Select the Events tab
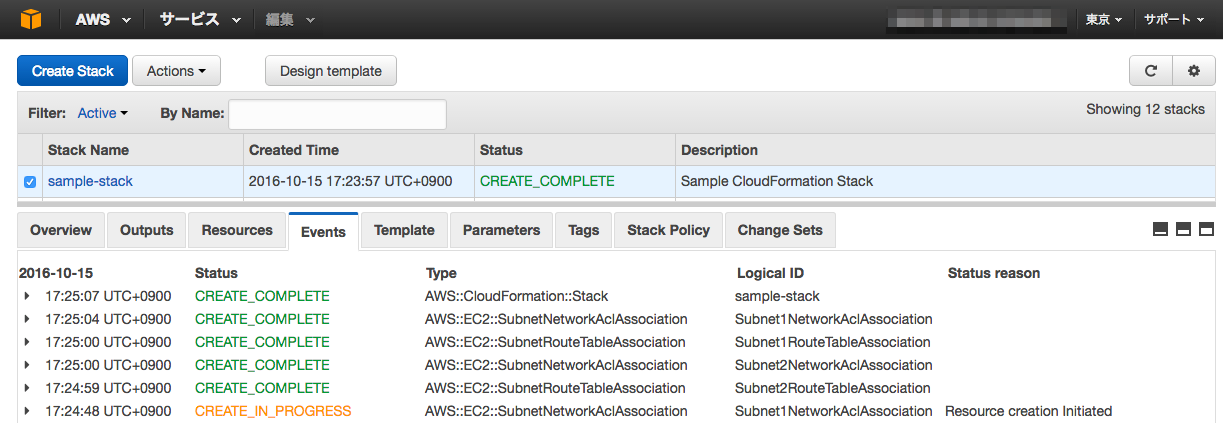The width and height of the screenshot is (1223, 423). 323,231
